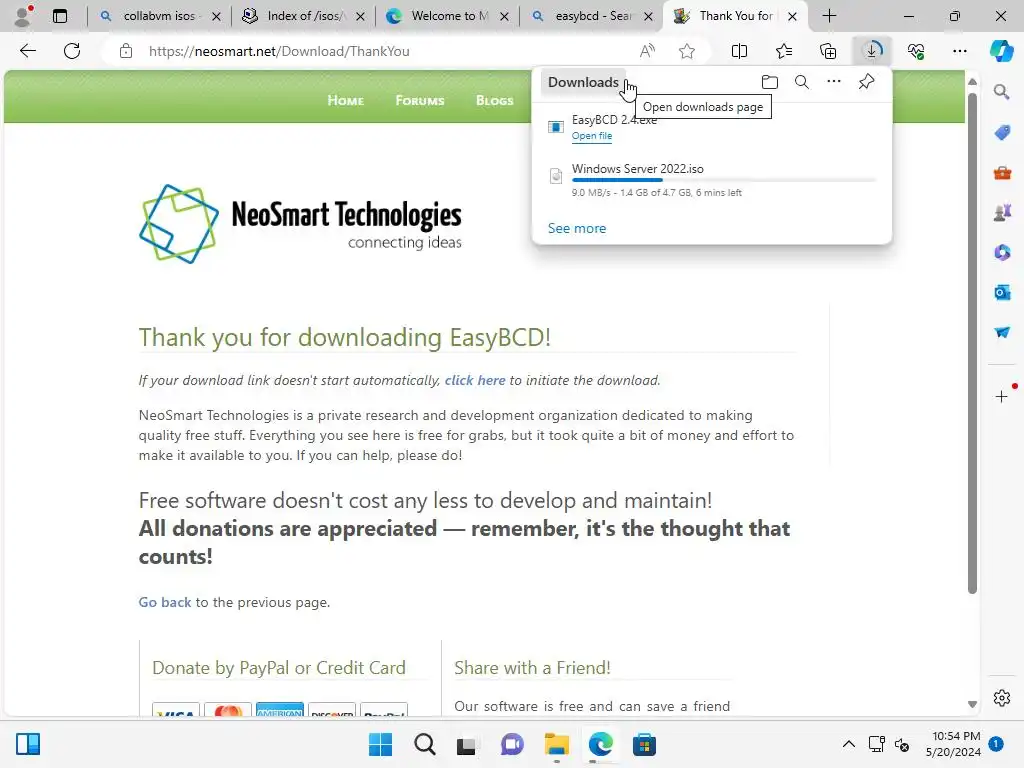Viewport: 1024px width, 768px height.
Task: Toggle the Downloads toolbar button
Action: (x=872, y=51)
